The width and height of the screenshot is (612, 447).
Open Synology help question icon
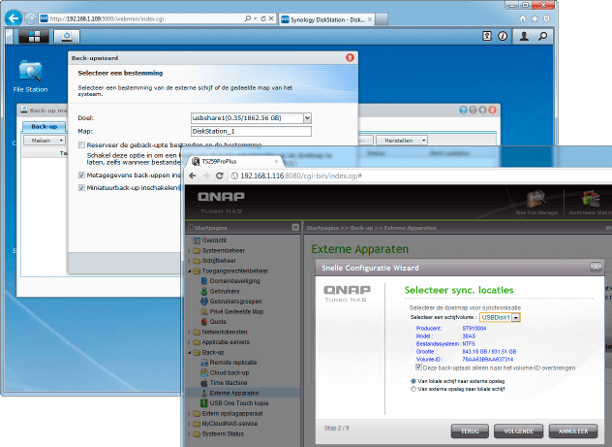(487, 36)
